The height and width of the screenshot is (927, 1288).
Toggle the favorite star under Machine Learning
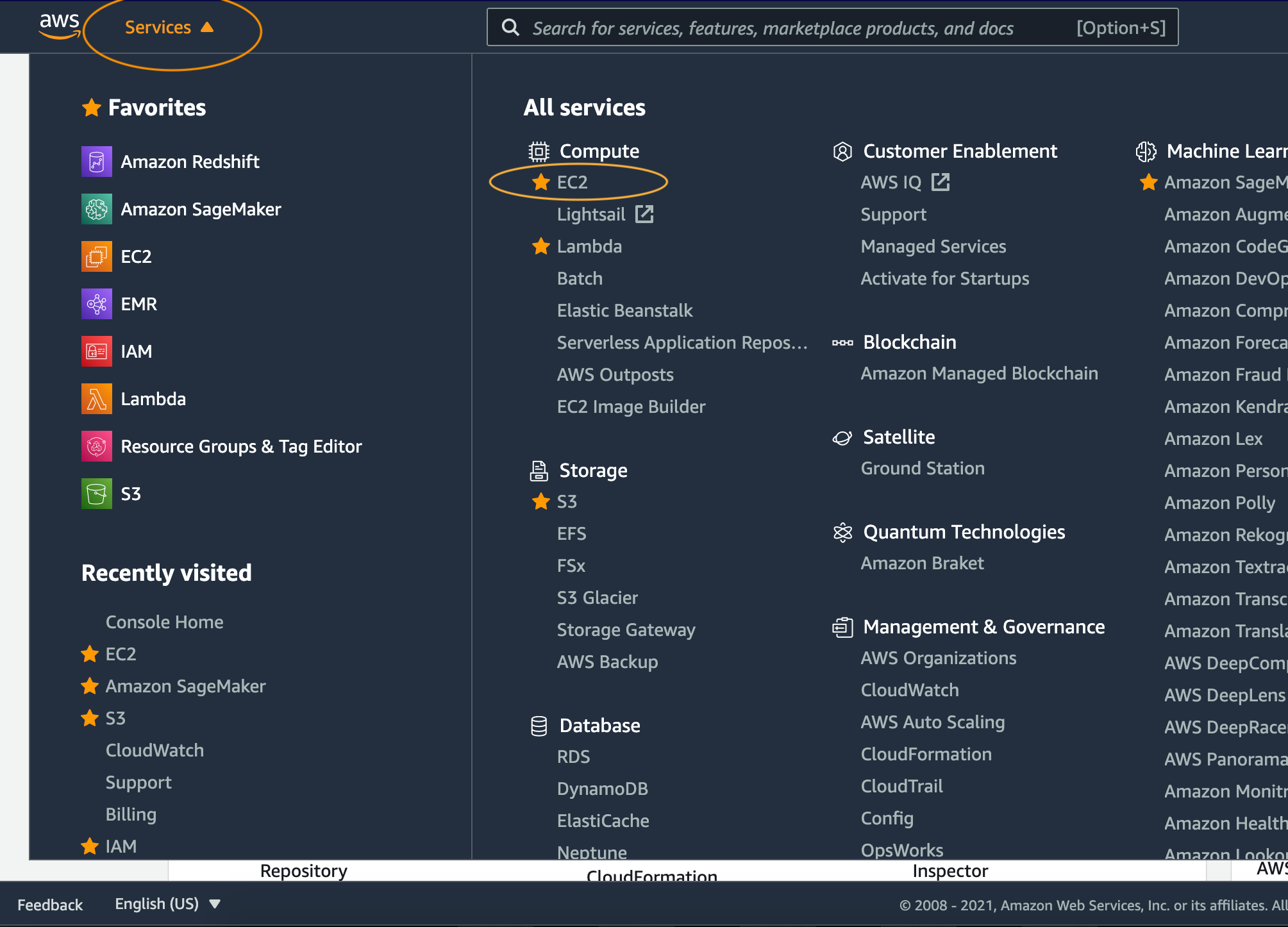coord(1148,182)
